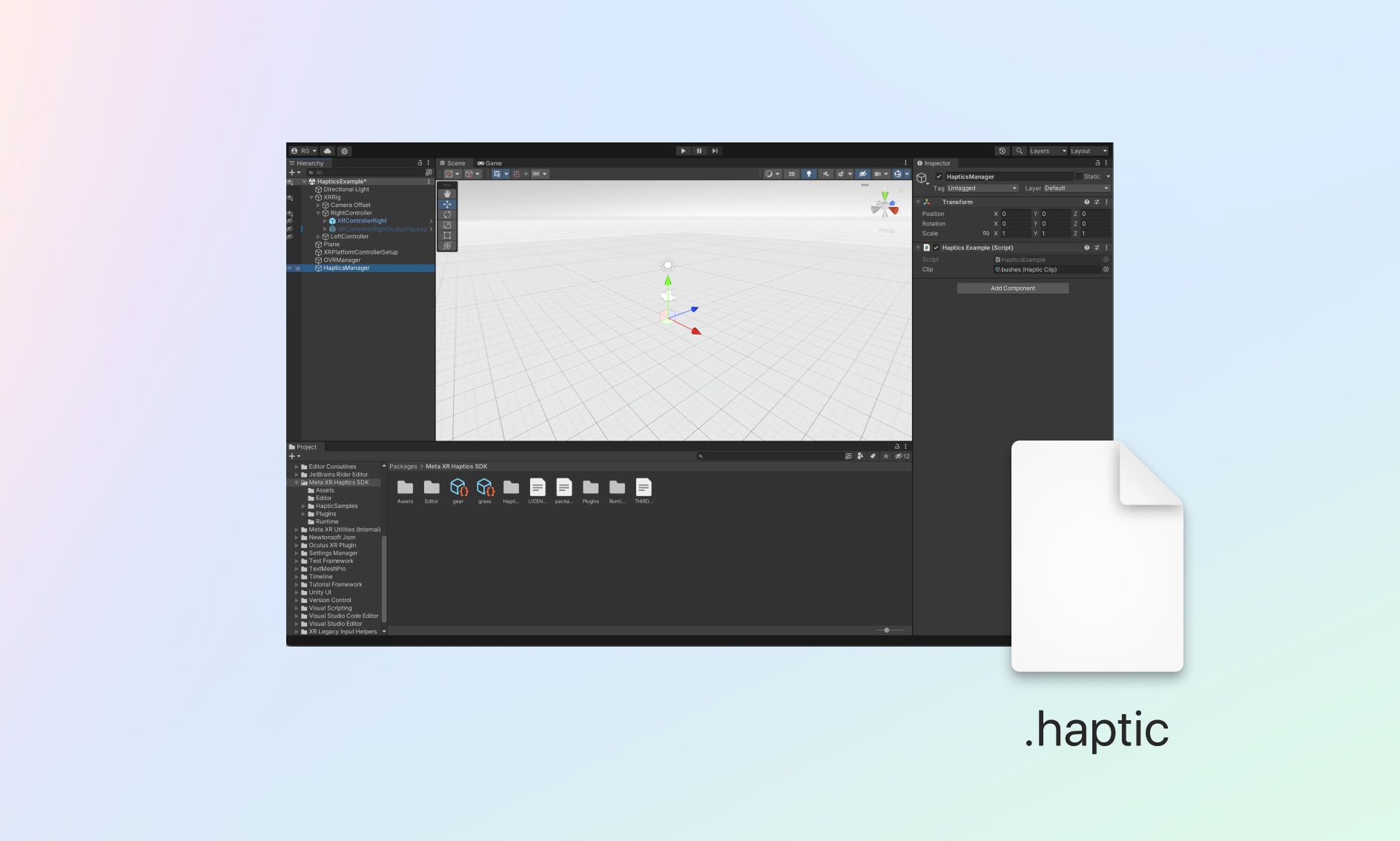Image resolution: width=1400 pixels, height=841 pixels.
Task: Select the Rect tool
Action: tap(447, 236)
